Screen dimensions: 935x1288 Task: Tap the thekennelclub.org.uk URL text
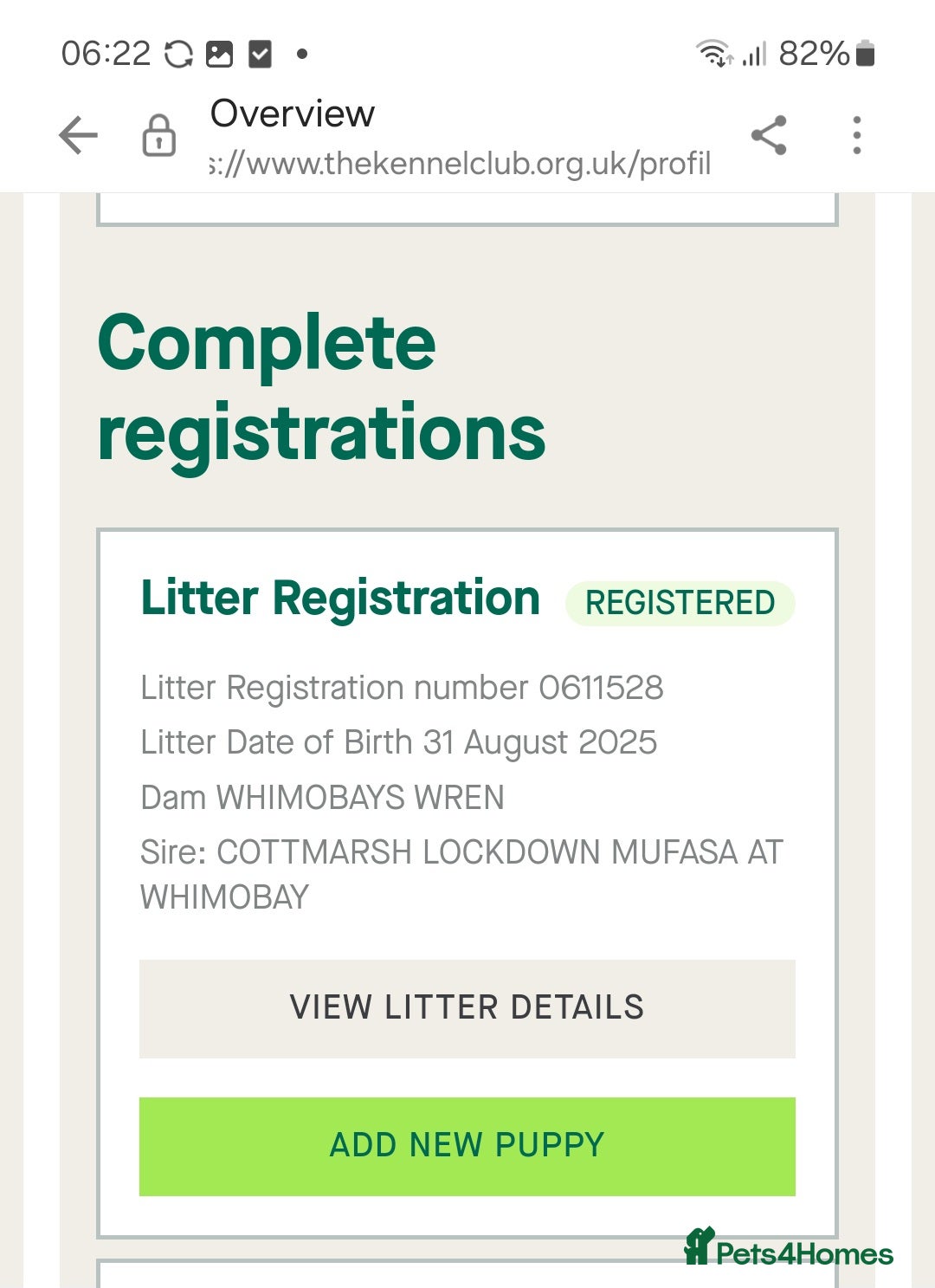pyautogui.click(x=461, y=163)
